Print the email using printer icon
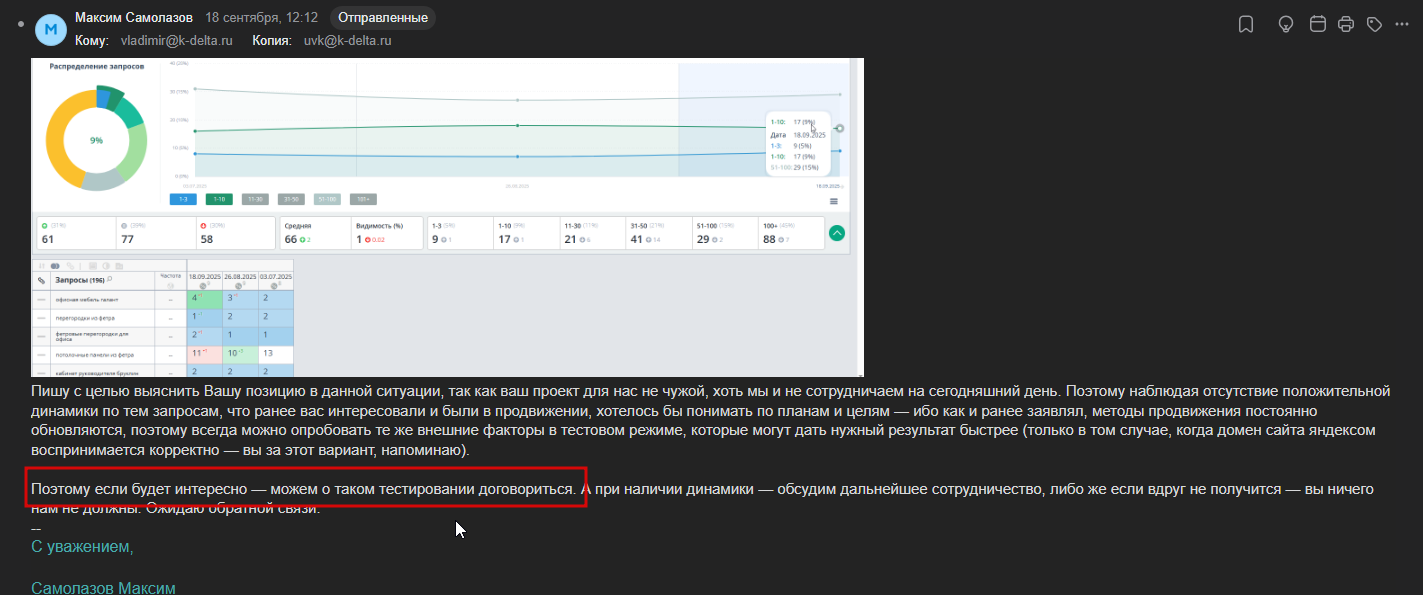 point(1346,25)
